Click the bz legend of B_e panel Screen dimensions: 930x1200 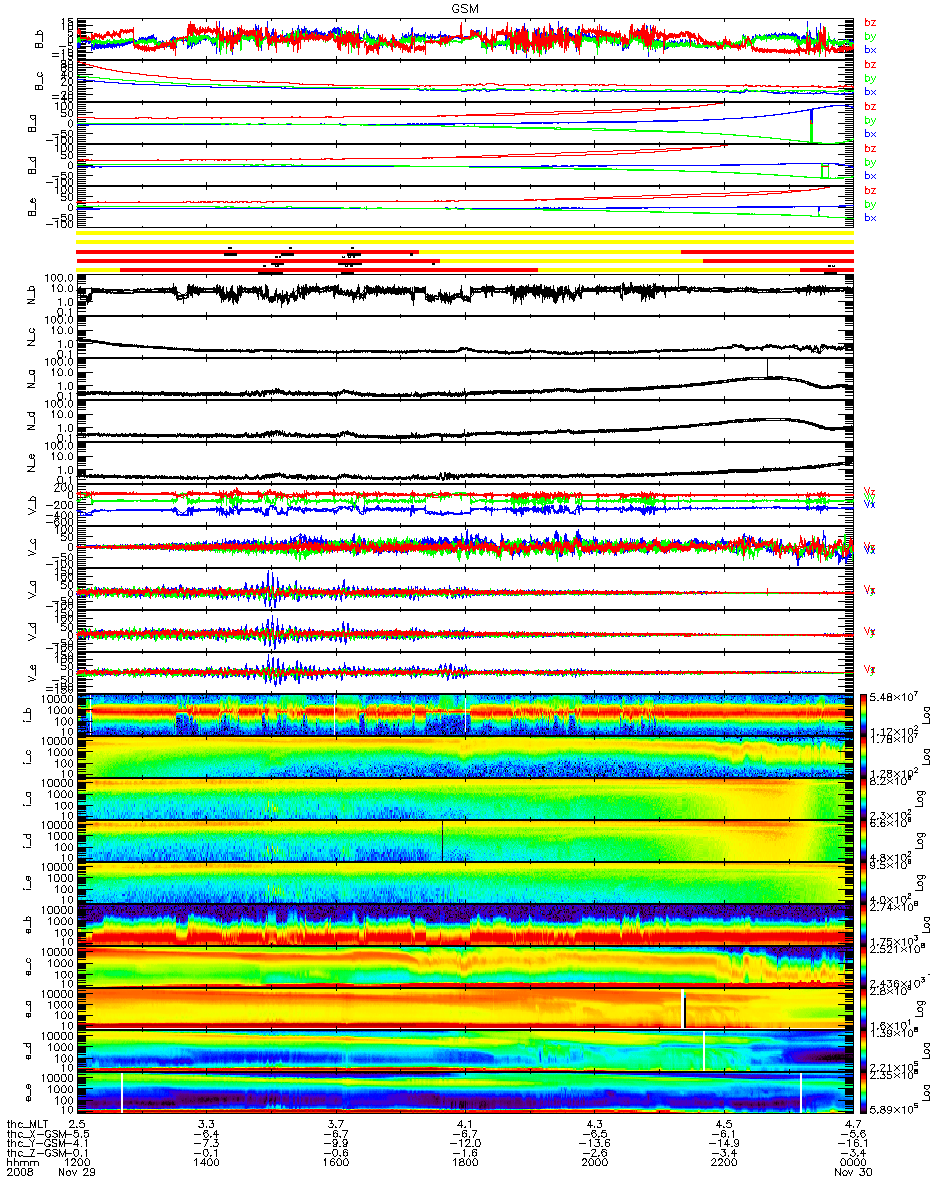870,190
